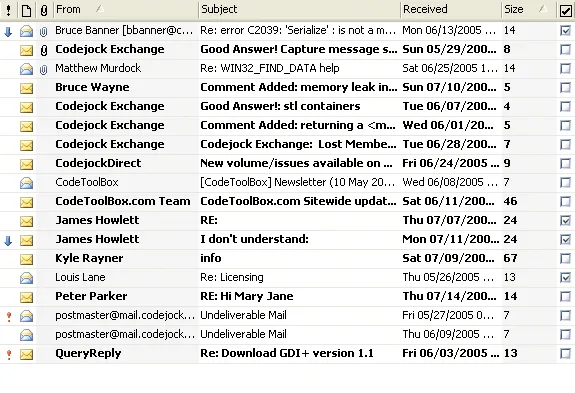Select 'Good Answer!: stl containers' subject
Viewport: 575px width, 393px height.
click(280, 106)
